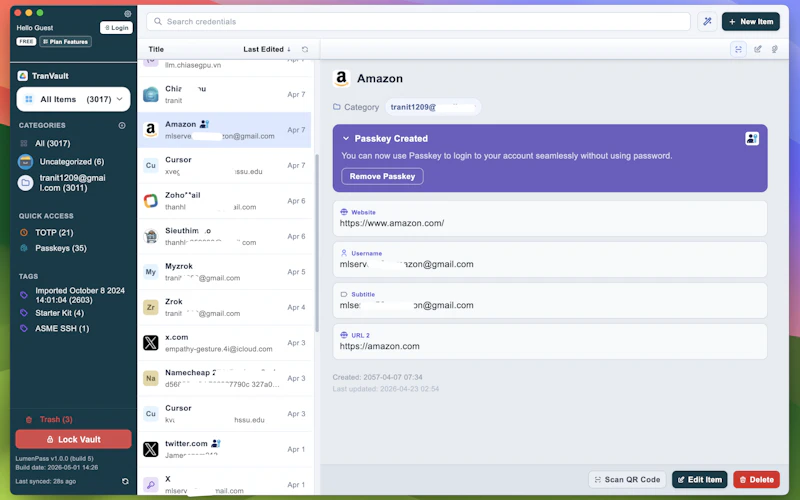Click the rightmost detail toolbar icon
This screenshot has height=500, width=800.
point(774,49)
